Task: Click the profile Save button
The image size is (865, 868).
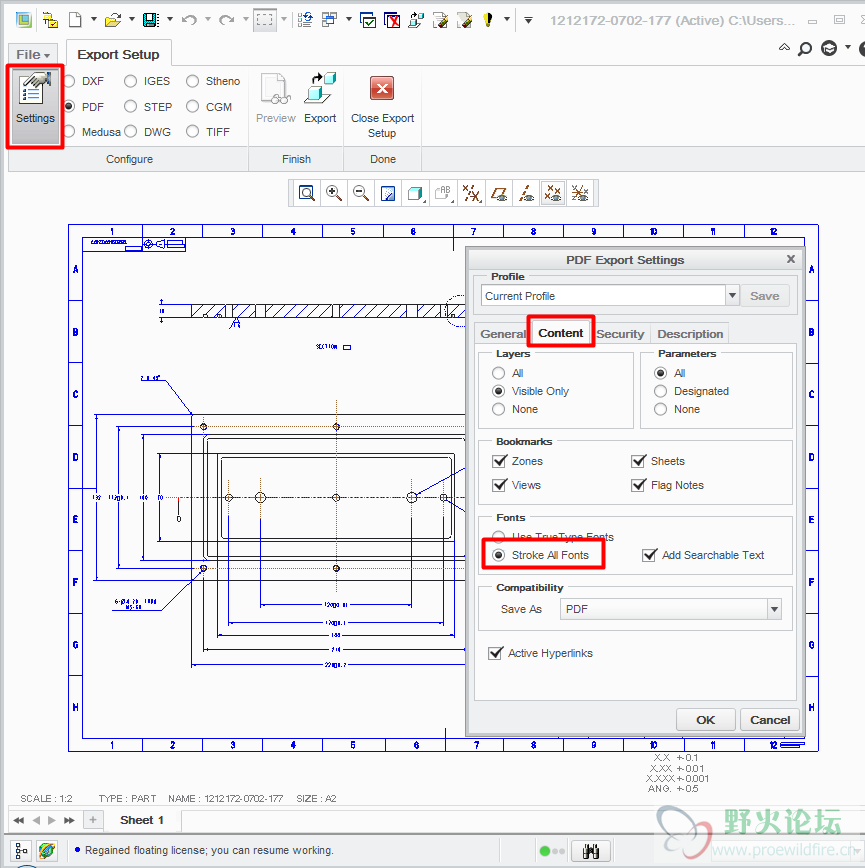Action: [x=764, y=296]
